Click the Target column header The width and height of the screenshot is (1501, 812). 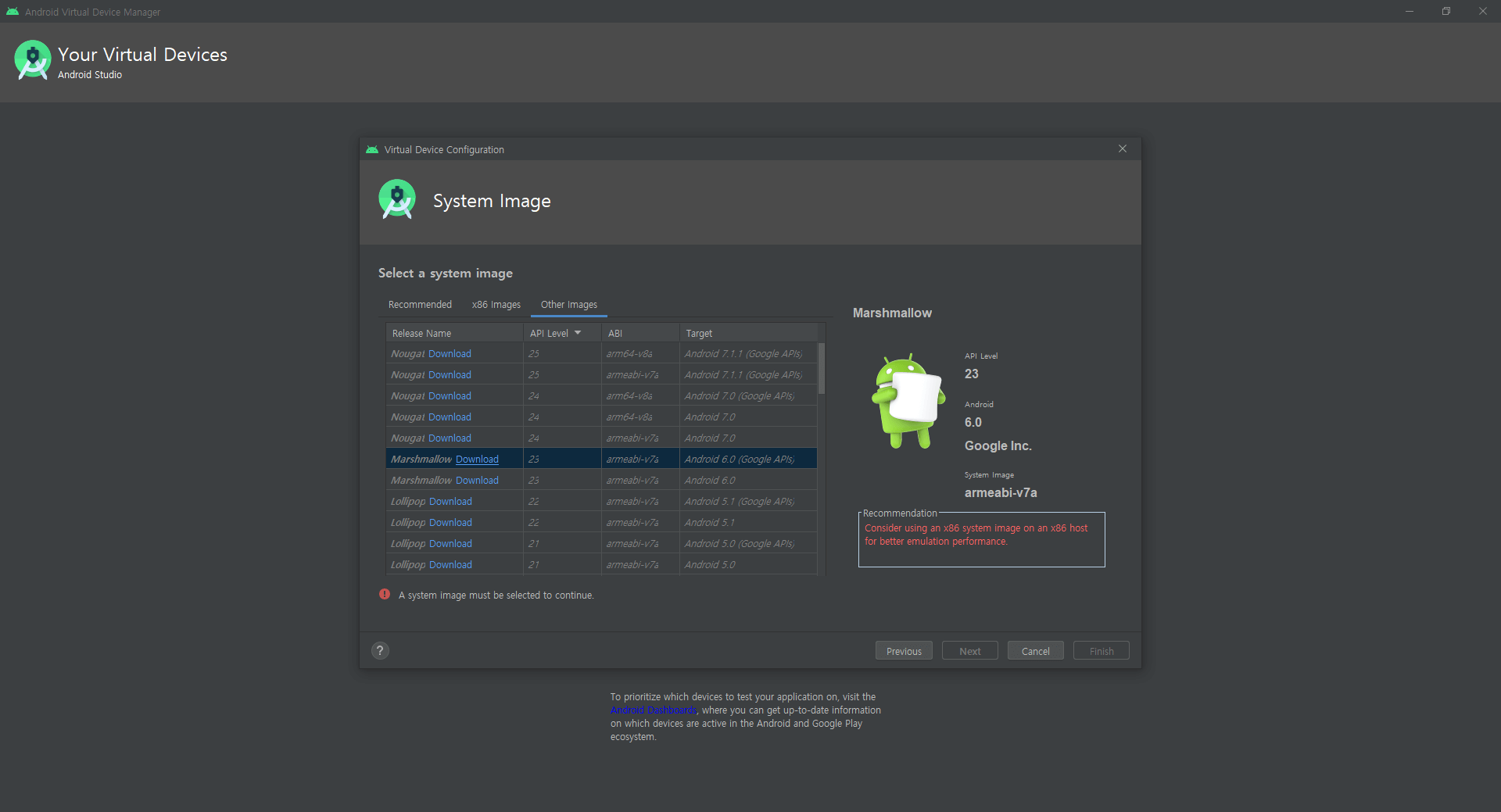pos(748,333)
